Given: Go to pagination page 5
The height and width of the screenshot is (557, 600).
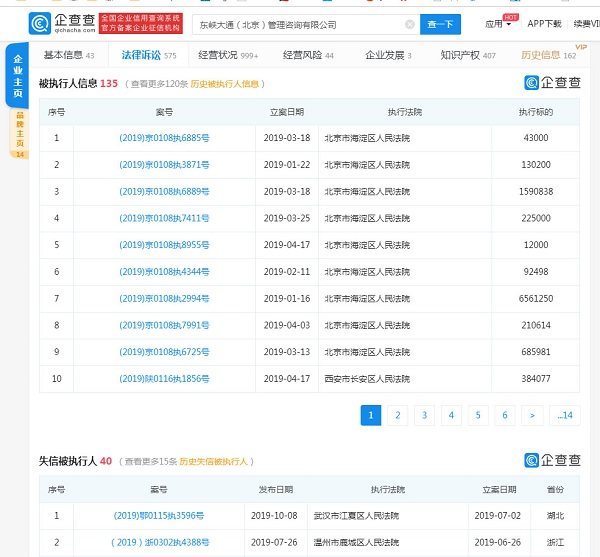Looking at the screenshot, I should click(x=478, y=415).
